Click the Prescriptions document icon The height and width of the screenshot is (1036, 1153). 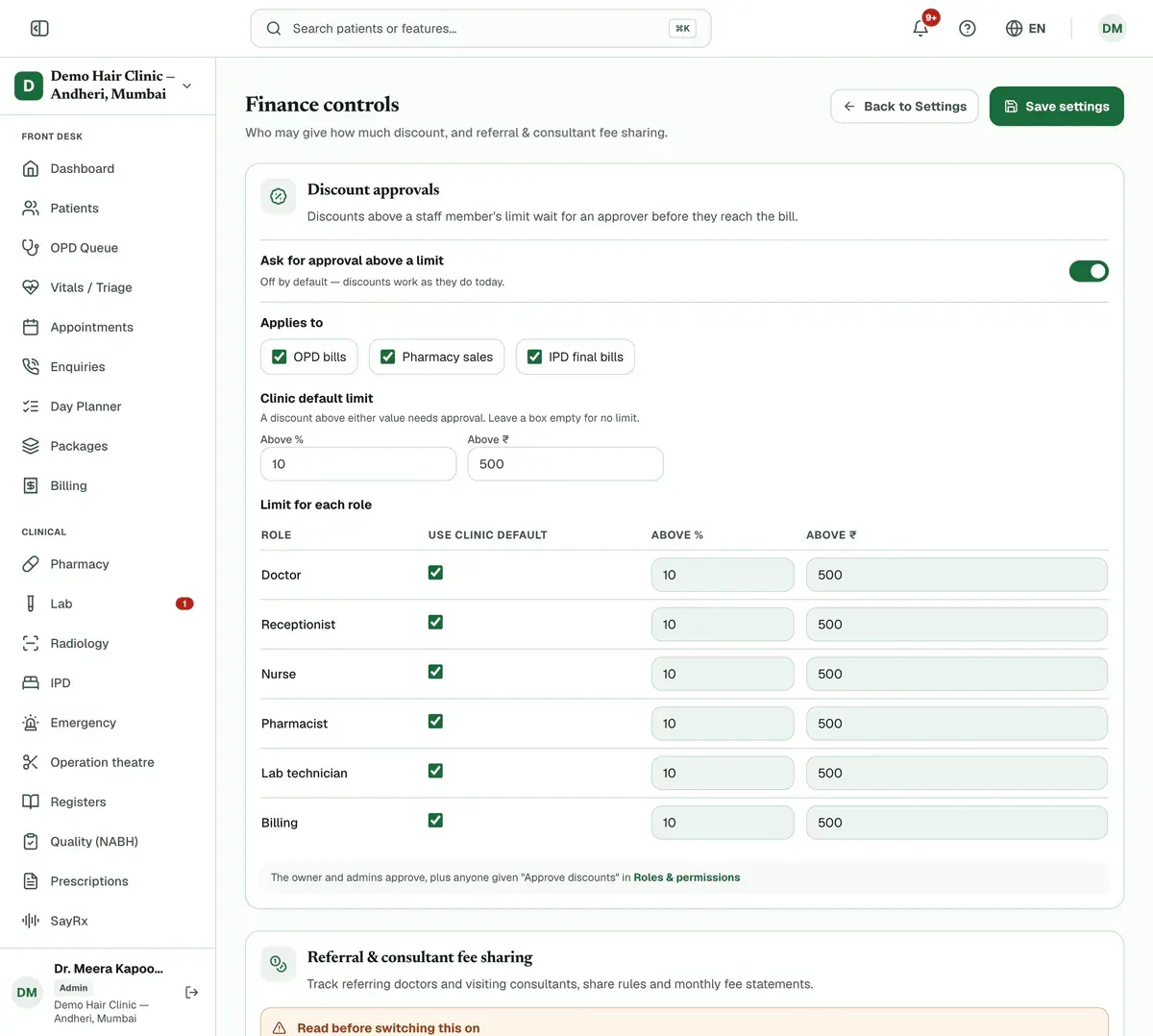pos(31,881)
